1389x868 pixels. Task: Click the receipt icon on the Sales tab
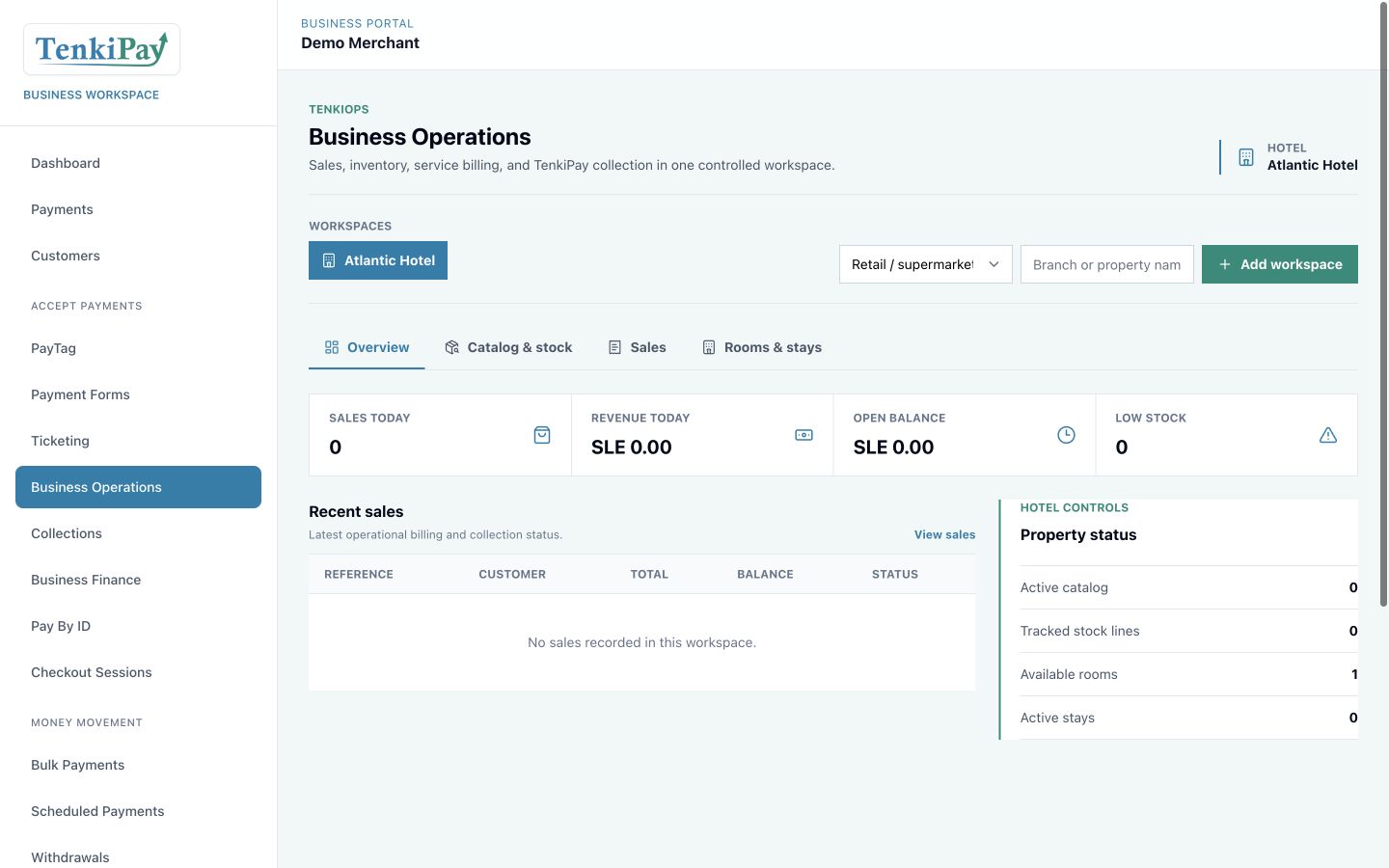(x=614, y=347)
